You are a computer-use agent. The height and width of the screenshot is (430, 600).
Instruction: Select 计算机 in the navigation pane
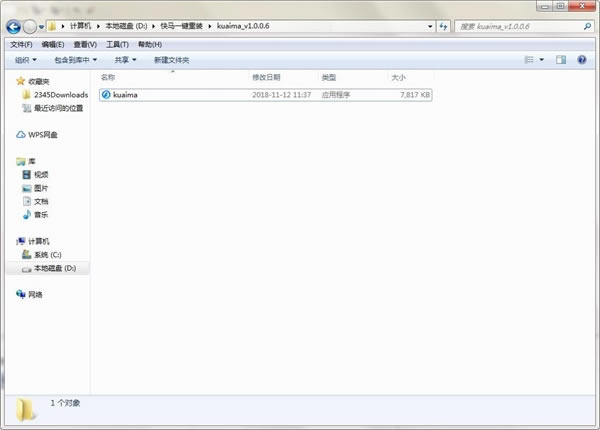[39, 241]
